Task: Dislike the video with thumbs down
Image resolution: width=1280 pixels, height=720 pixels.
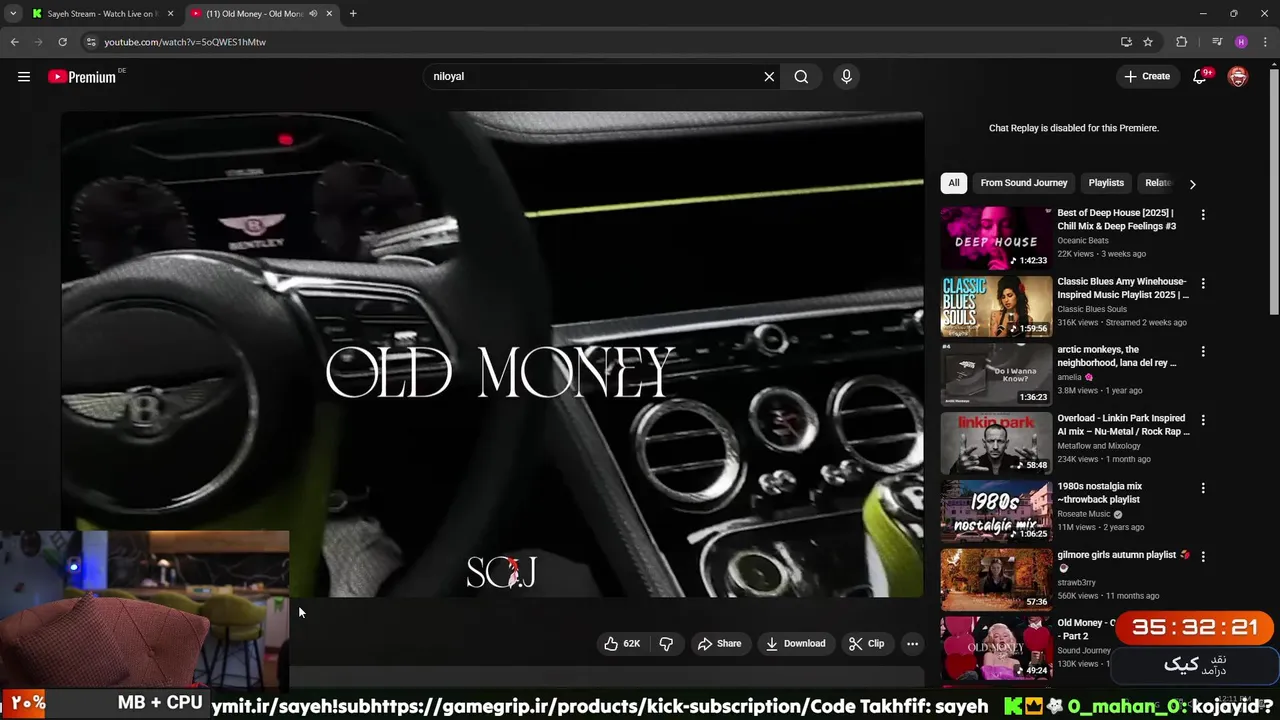Action: coord(666,644)
